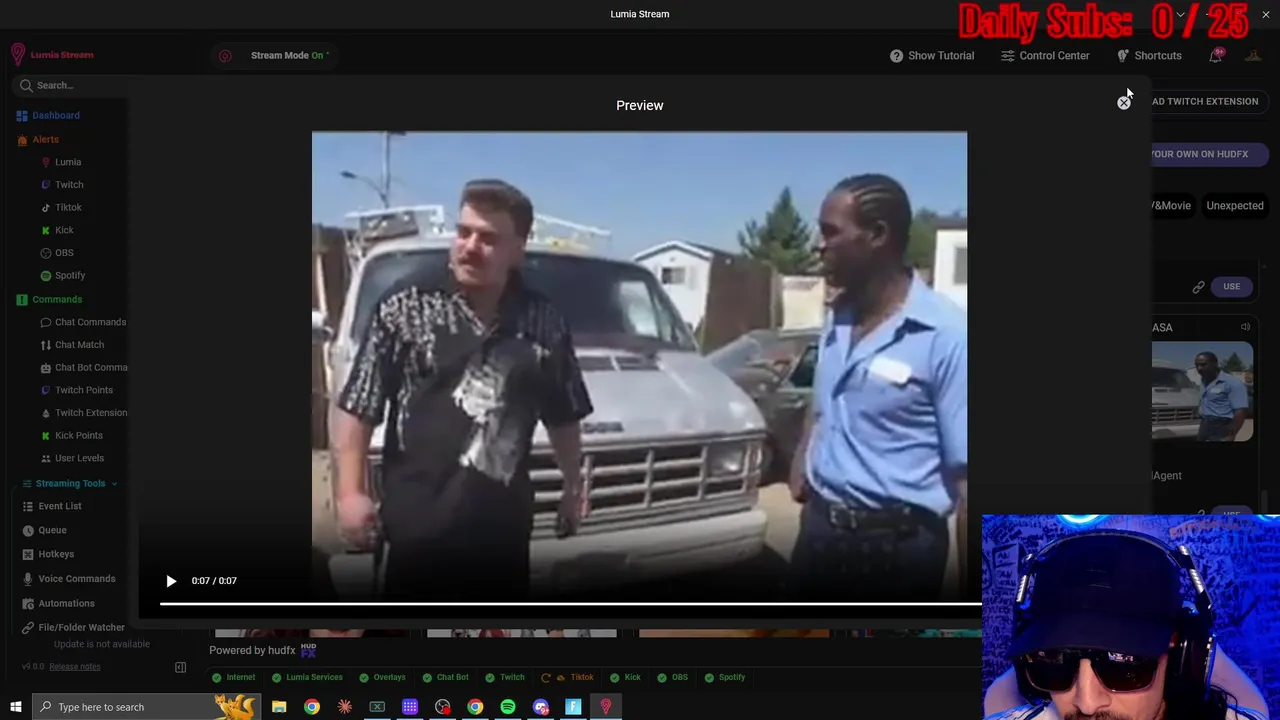This screenshot has height=720, width=1280.
Task: Toggle sound icon on the ASA card
Action: (1245, 327)
